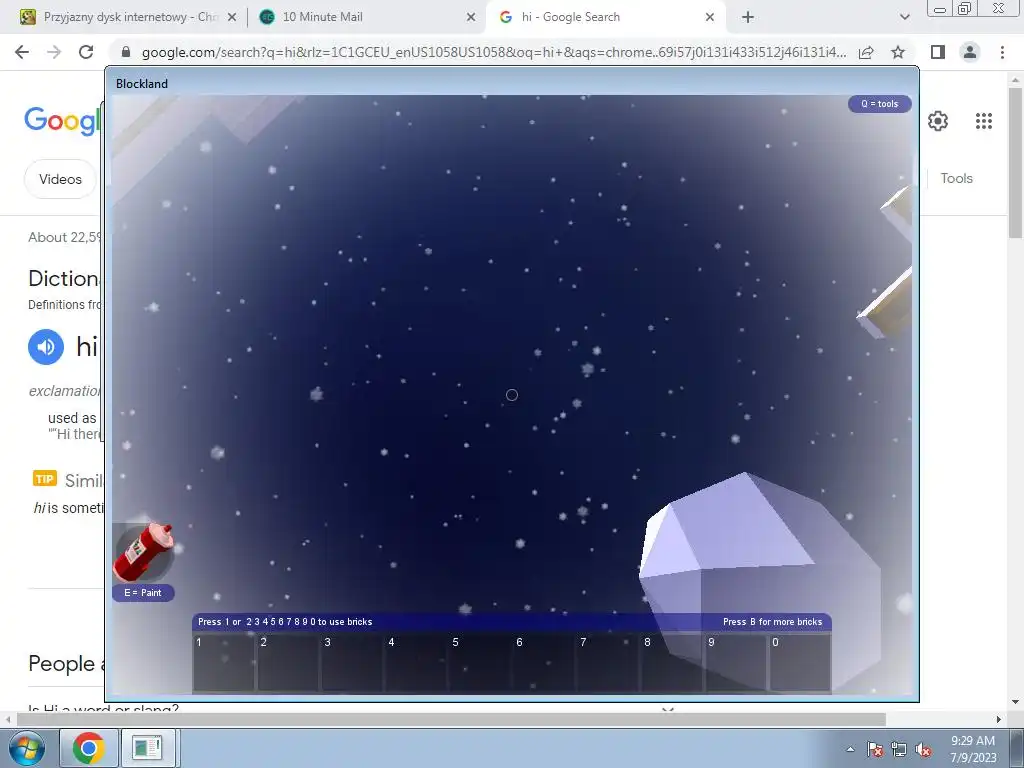Close the 'hi - Google Search' tab
This screenshot has height=768, width=1024.
[710, 17]
